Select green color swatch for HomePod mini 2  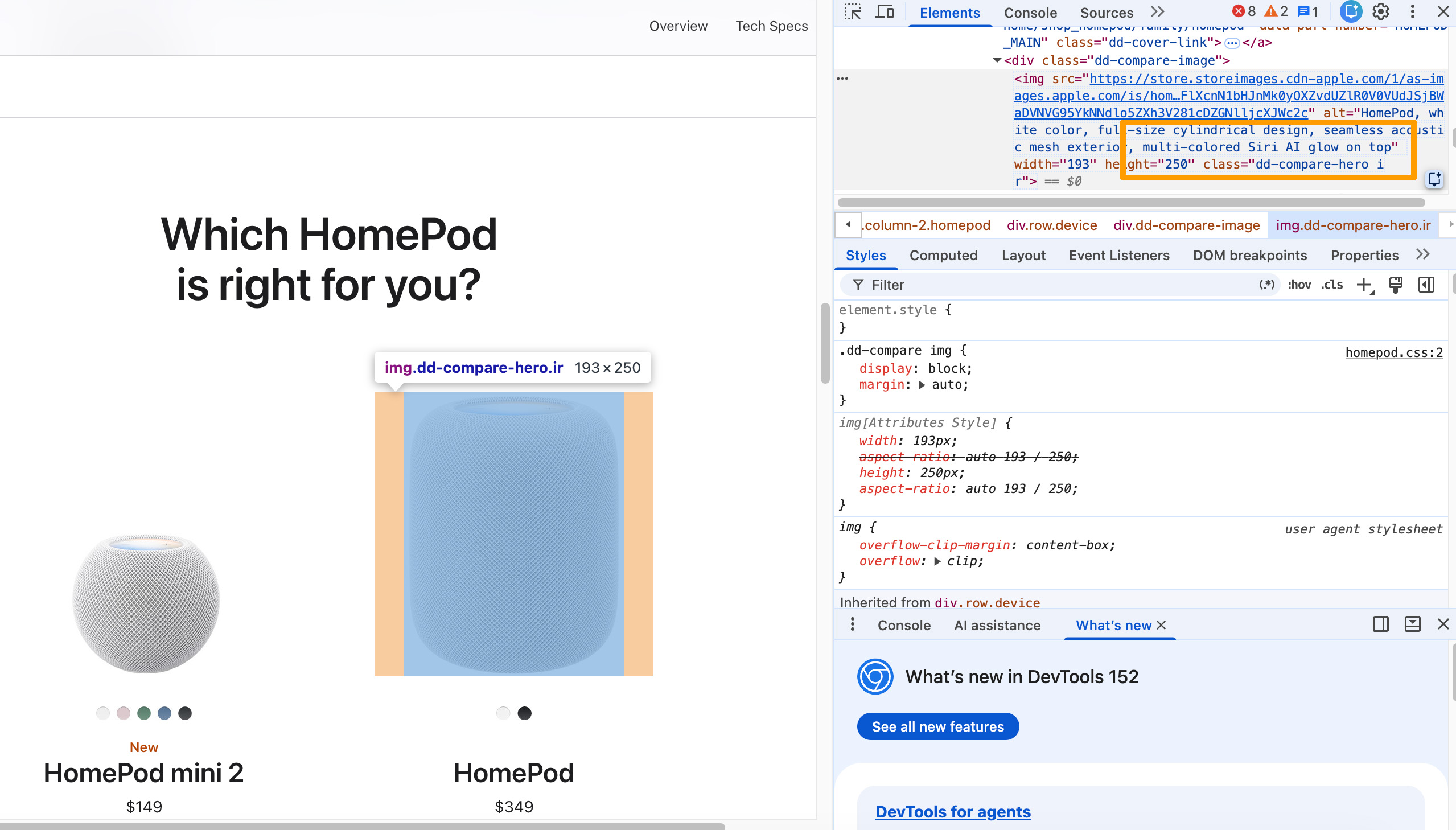click(x=144, y=713)
